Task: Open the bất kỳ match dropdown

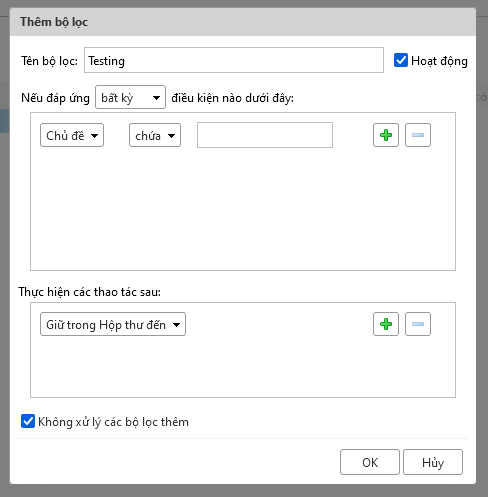Action: [130, 97]
